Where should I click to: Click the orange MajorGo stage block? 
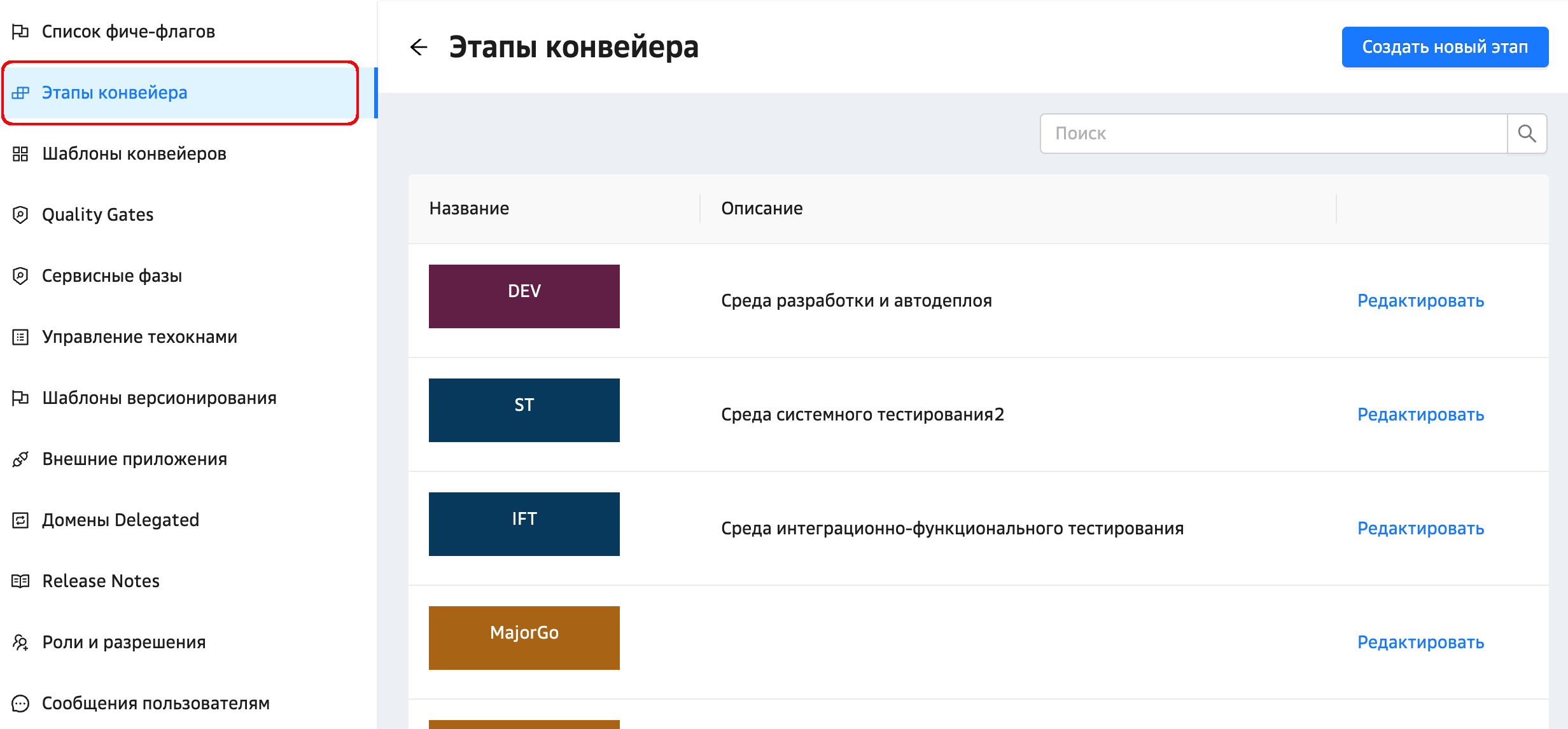[524, 638]
